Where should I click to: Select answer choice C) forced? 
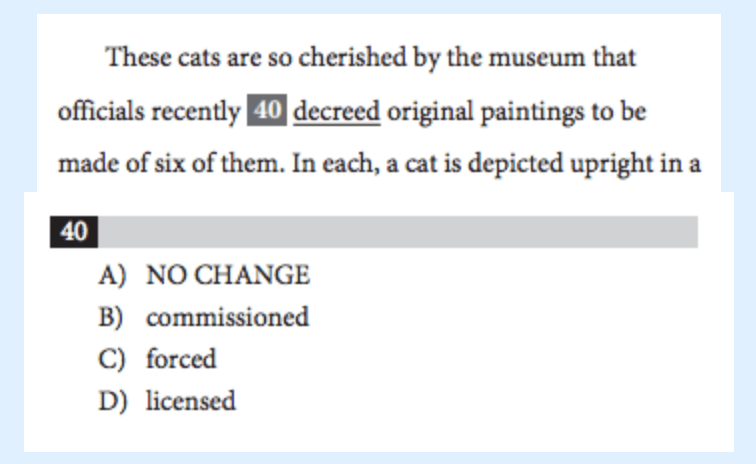tap(157, 359)
